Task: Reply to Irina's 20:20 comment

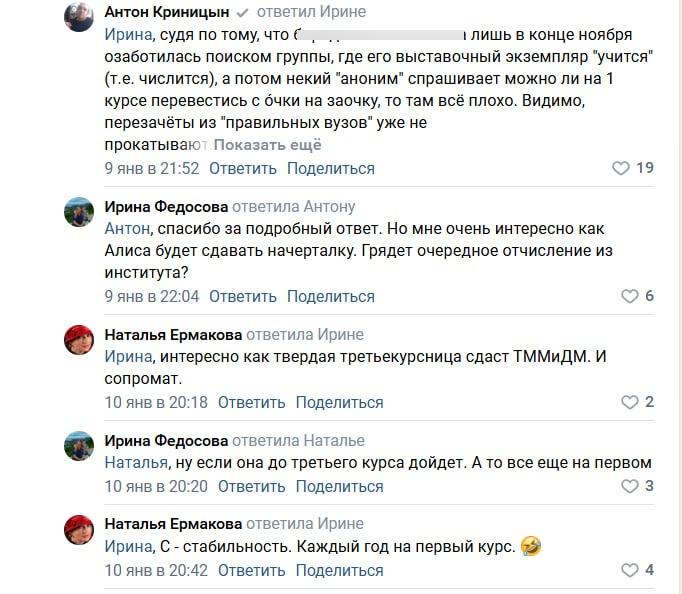Action: (x=251, y=486)
